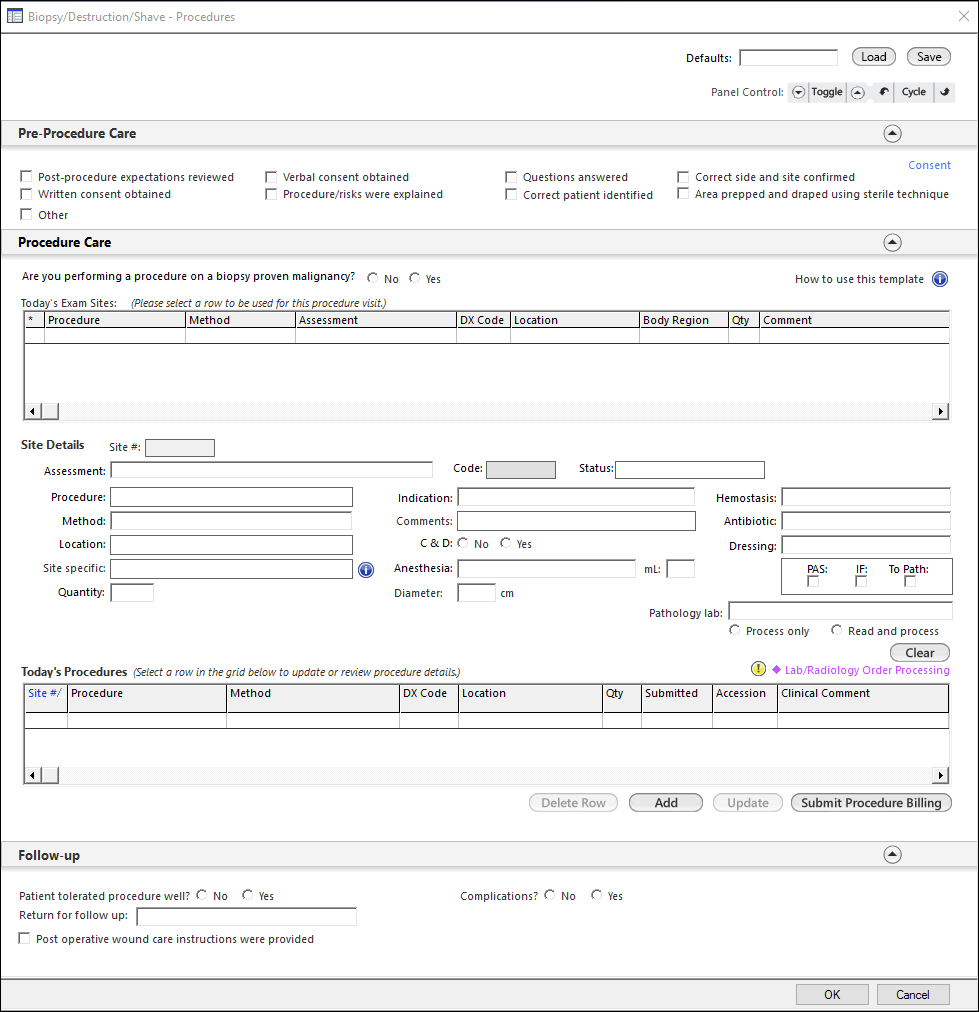Viewport: 979px width, 1012px height.
Task: Click the Panel Control collapse-all up arrow
Action: click(858, 92)
